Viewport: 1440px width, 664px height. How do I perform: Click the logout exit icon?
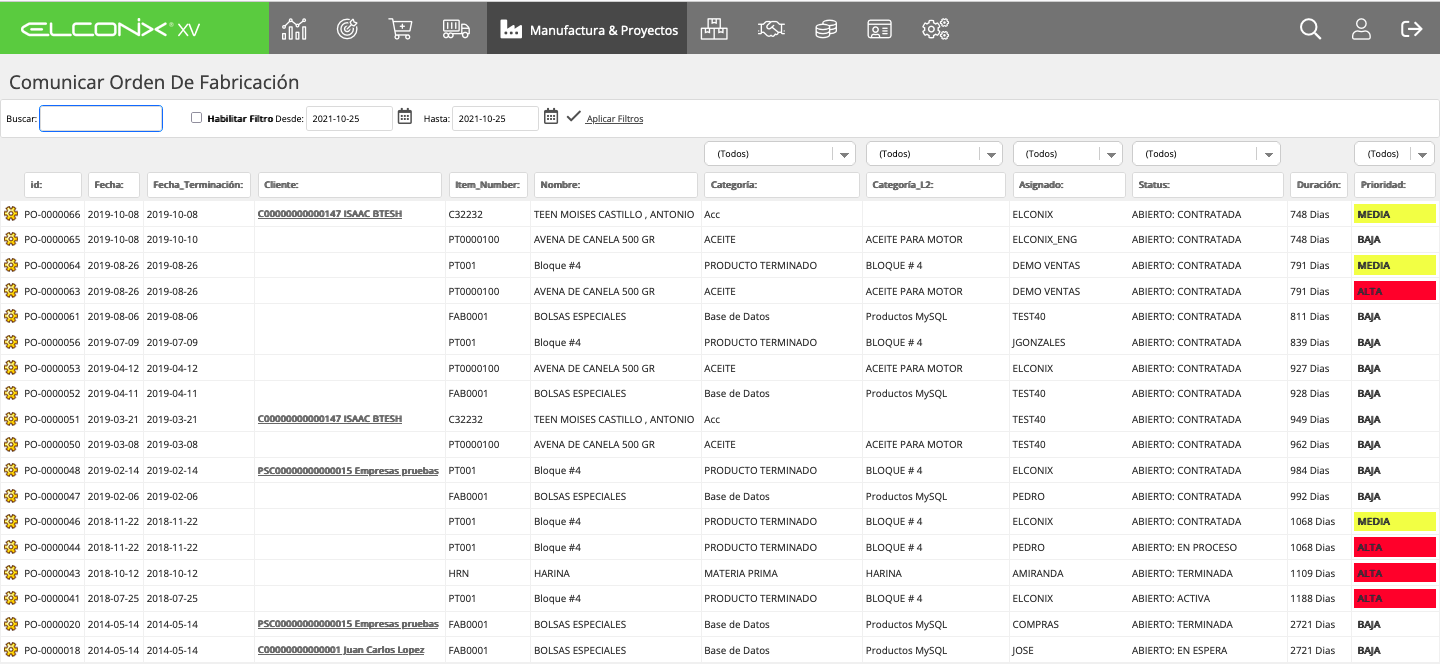(1412, 29)
